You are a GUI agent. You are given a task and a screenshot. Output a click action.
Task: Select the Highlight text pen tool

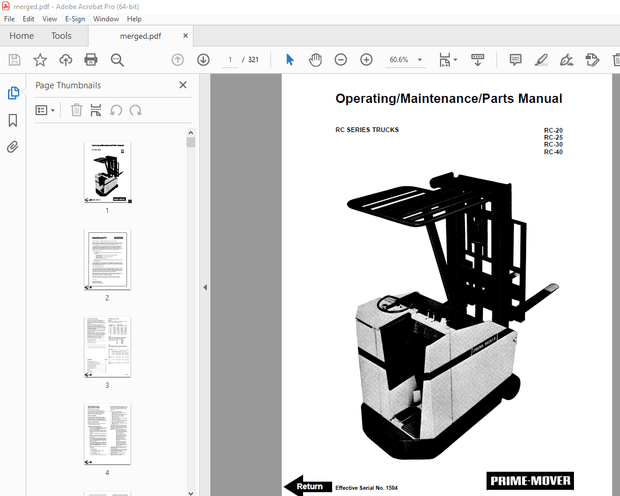(x=541, y=60)
